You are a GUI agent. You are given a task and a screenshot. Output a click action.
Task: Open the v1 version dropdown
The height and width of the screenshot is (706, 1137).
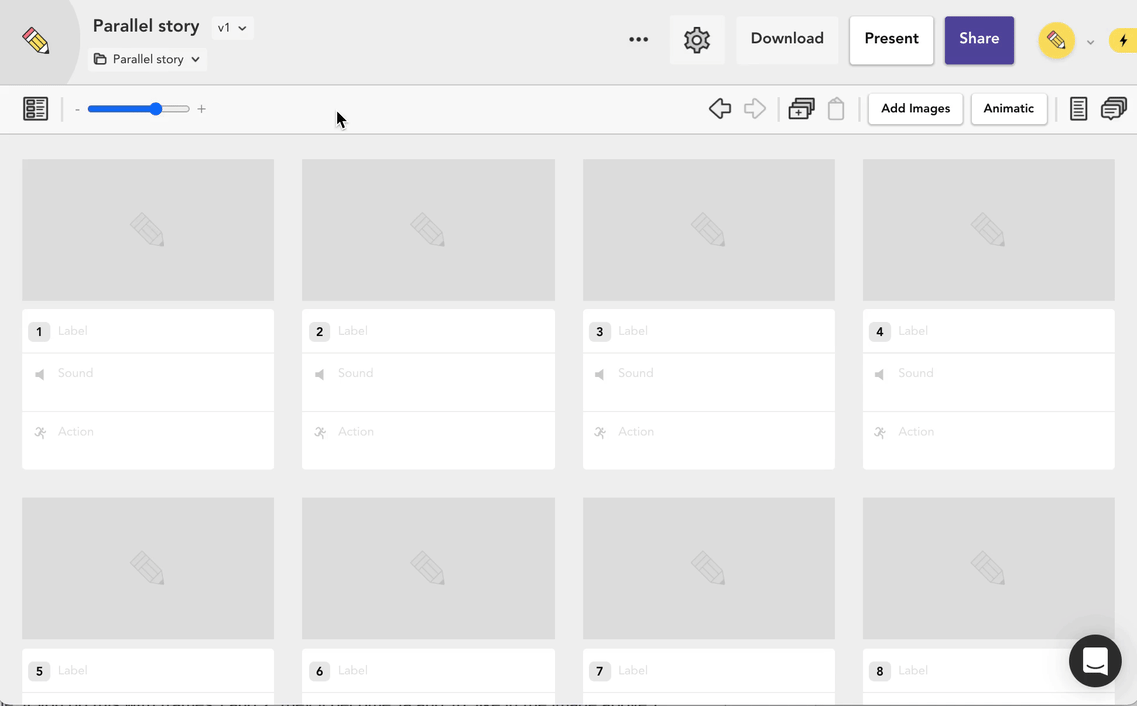pyautogui.click(x=232, y=28)
